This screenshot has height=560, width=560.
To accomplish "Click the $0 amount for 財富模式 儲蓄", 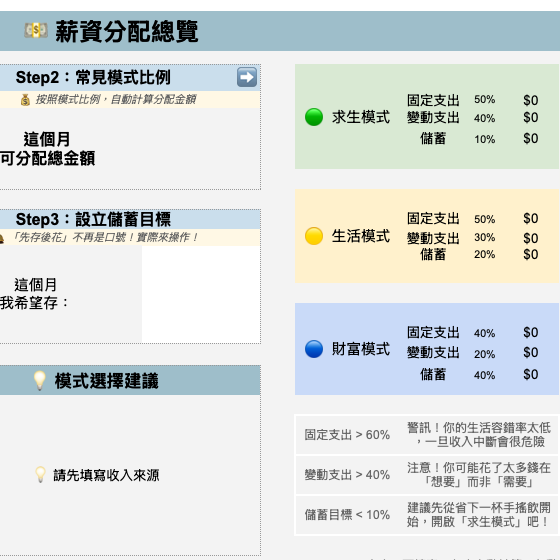I will coord(531,374).
